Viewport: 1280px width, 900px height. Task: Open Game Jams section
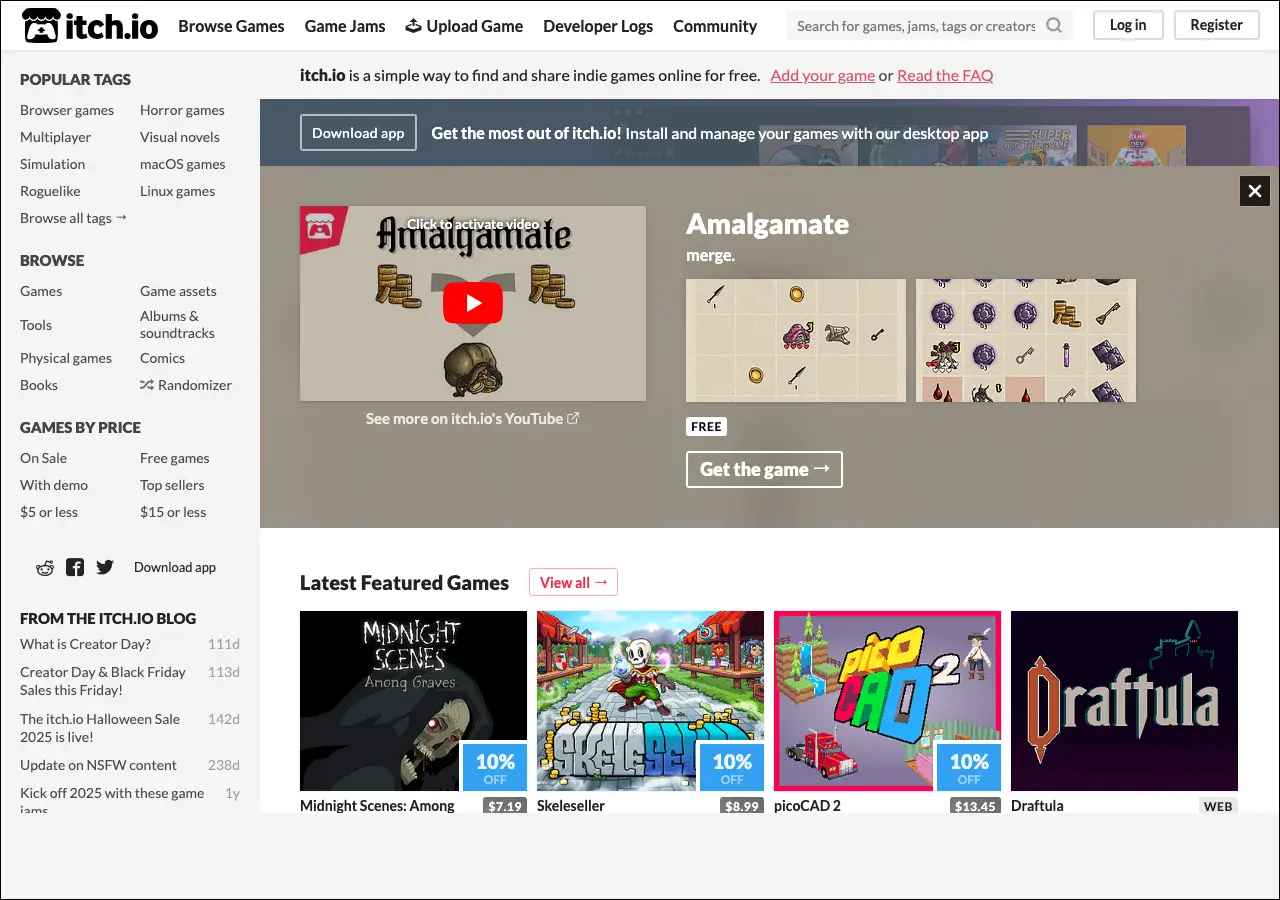pyautogui.click(x=345, y=26)
